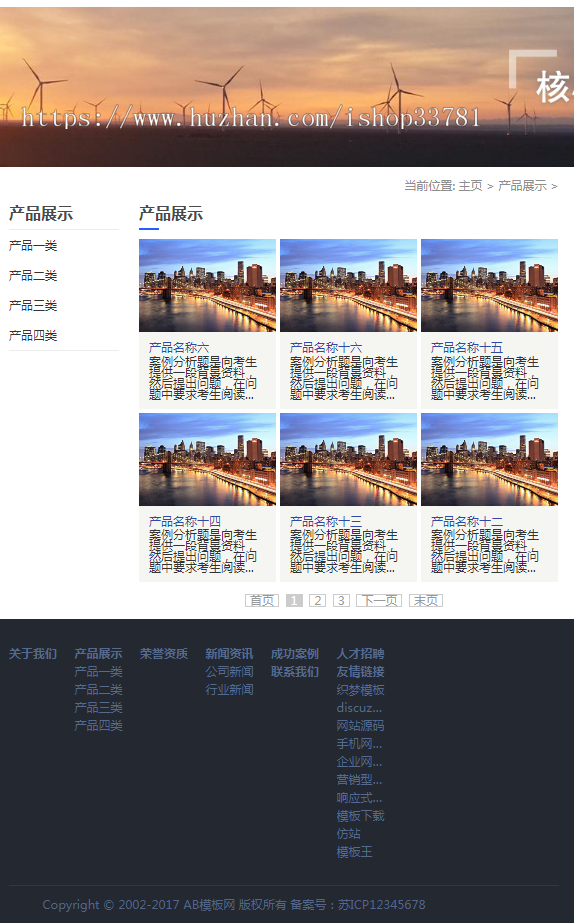Viewport: 574px width, 924px height.
Task: Open friend link 企业网...
Action: coord(359,762)
